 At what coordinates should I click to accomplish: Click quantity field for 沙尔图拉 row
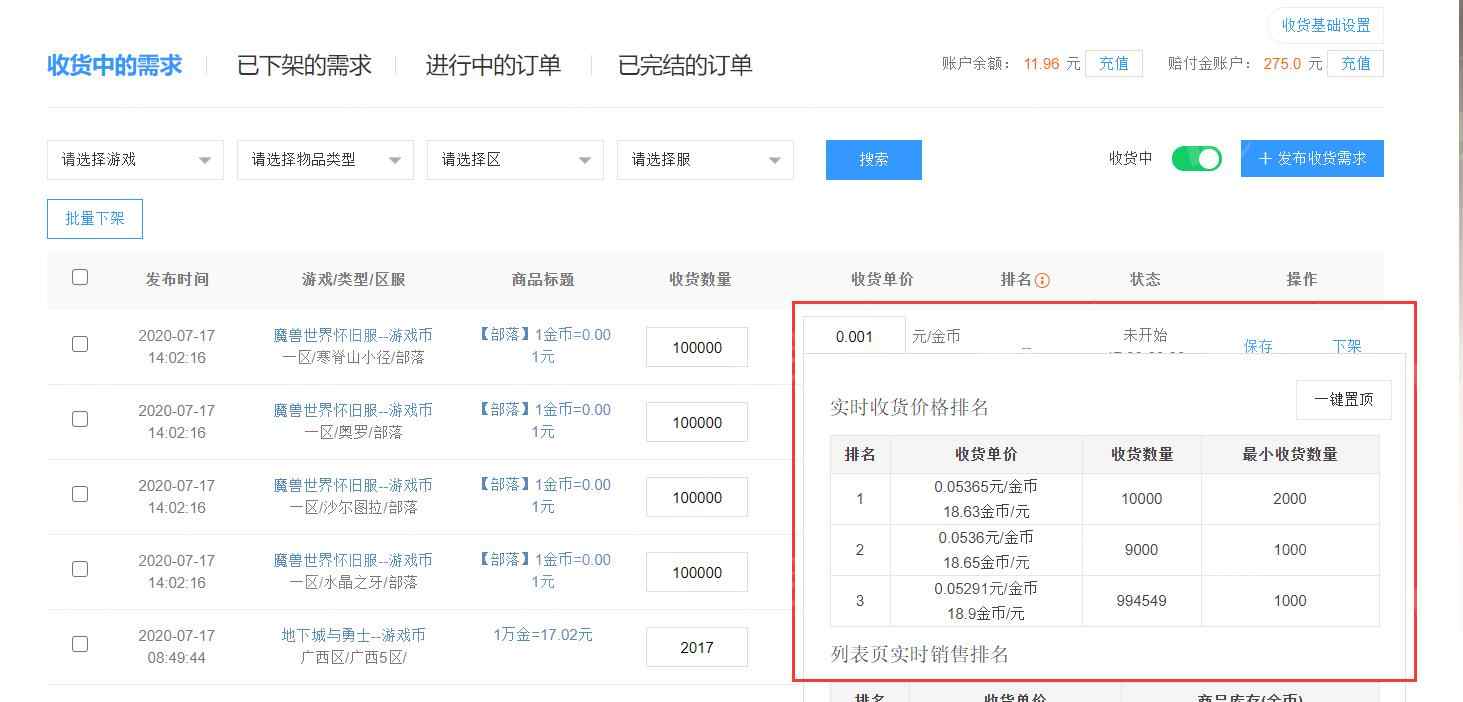pos(697,498)
